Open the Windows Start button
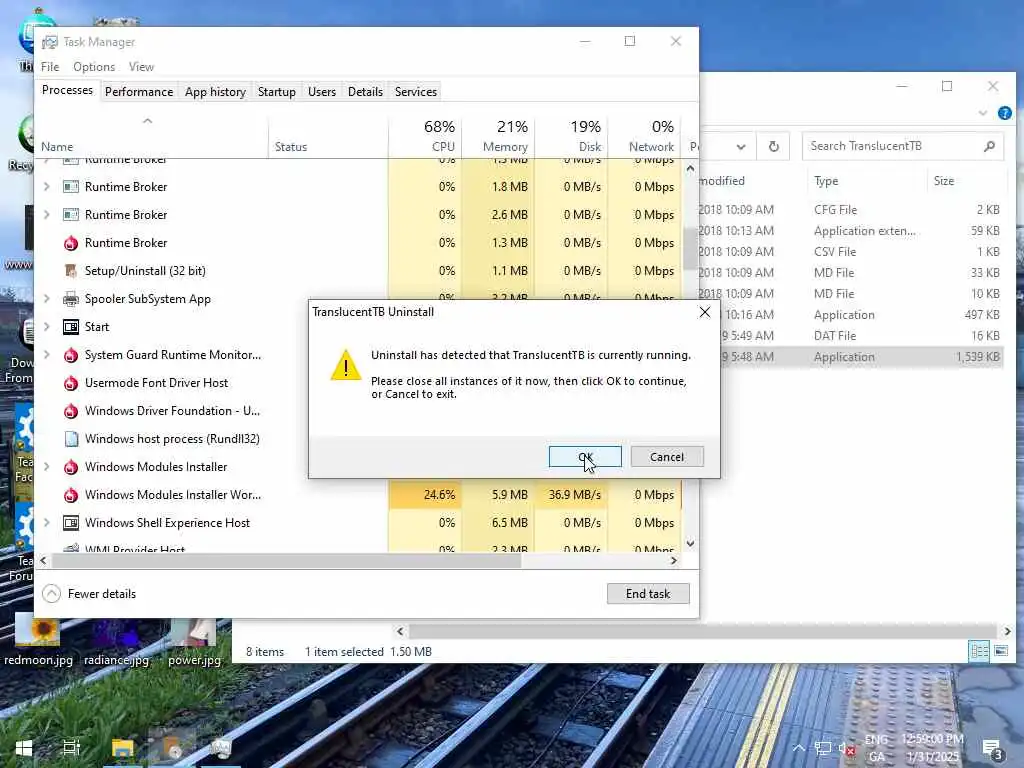The width and height of the screenshot is (1024, 768). [24, 748]
